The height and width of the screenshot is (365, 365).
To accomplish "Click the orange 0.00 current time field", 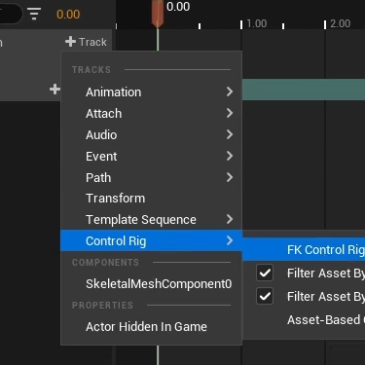I will (68, 14).
